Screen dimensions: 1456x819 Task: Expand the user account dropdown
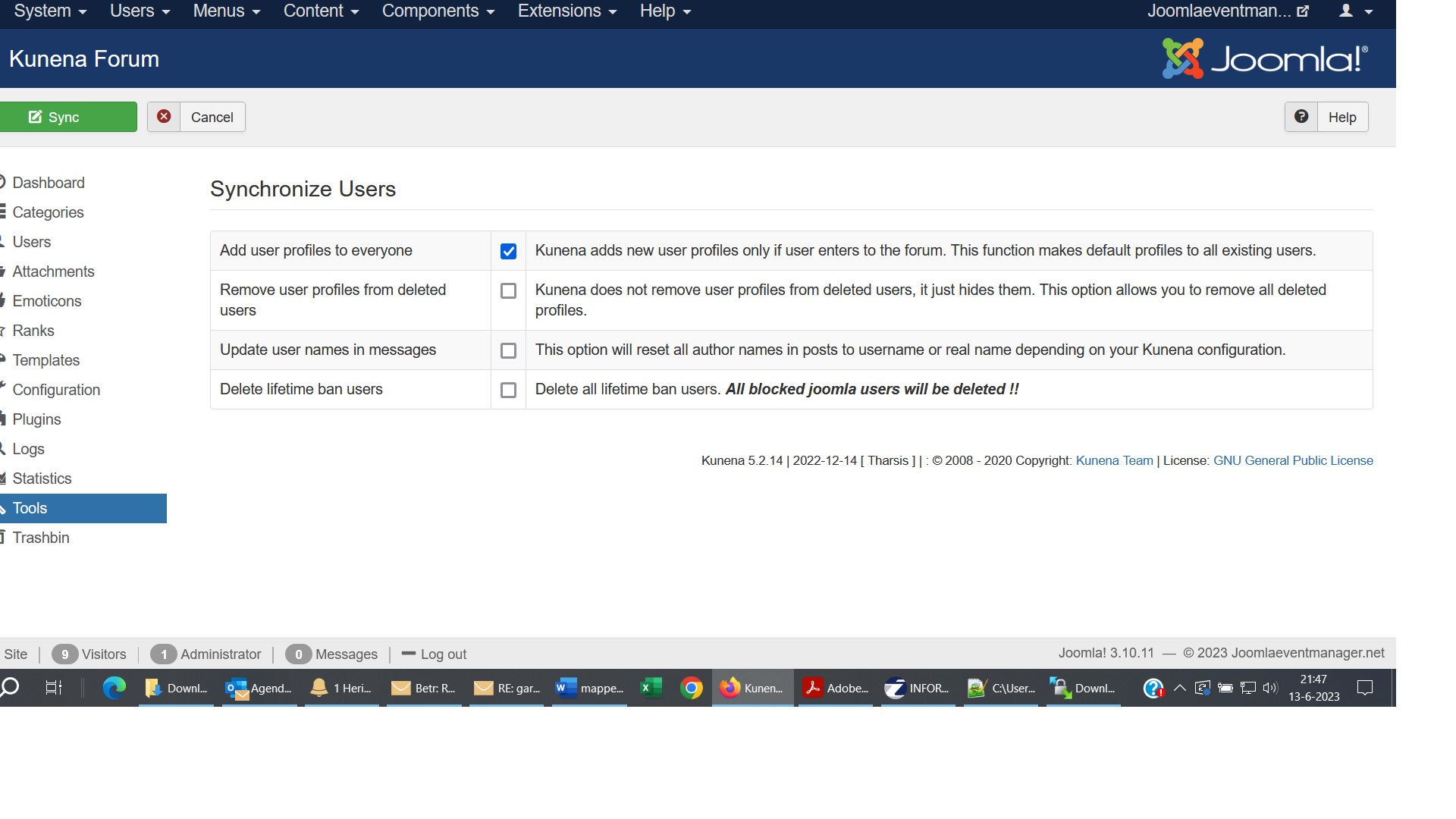[x=1355, y=11]
